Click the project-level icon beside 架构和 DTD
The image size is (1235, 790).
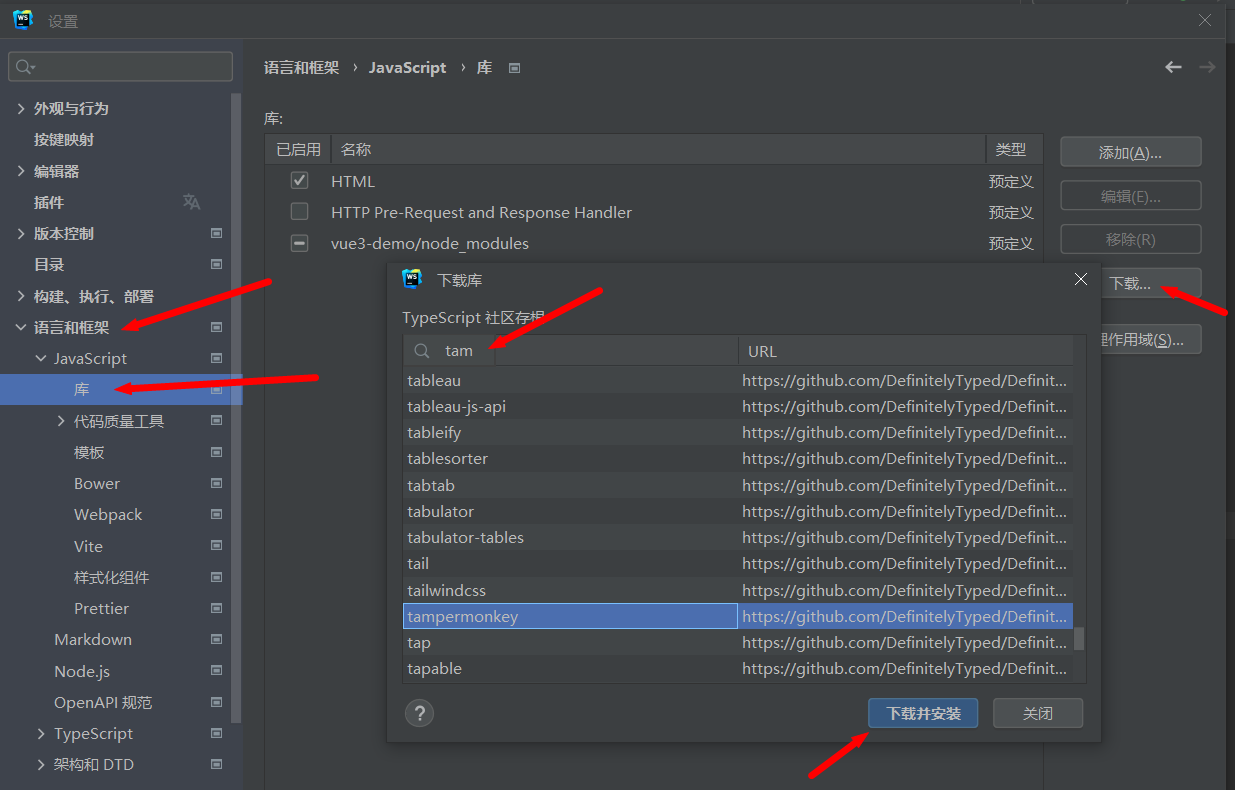(216, 764)
